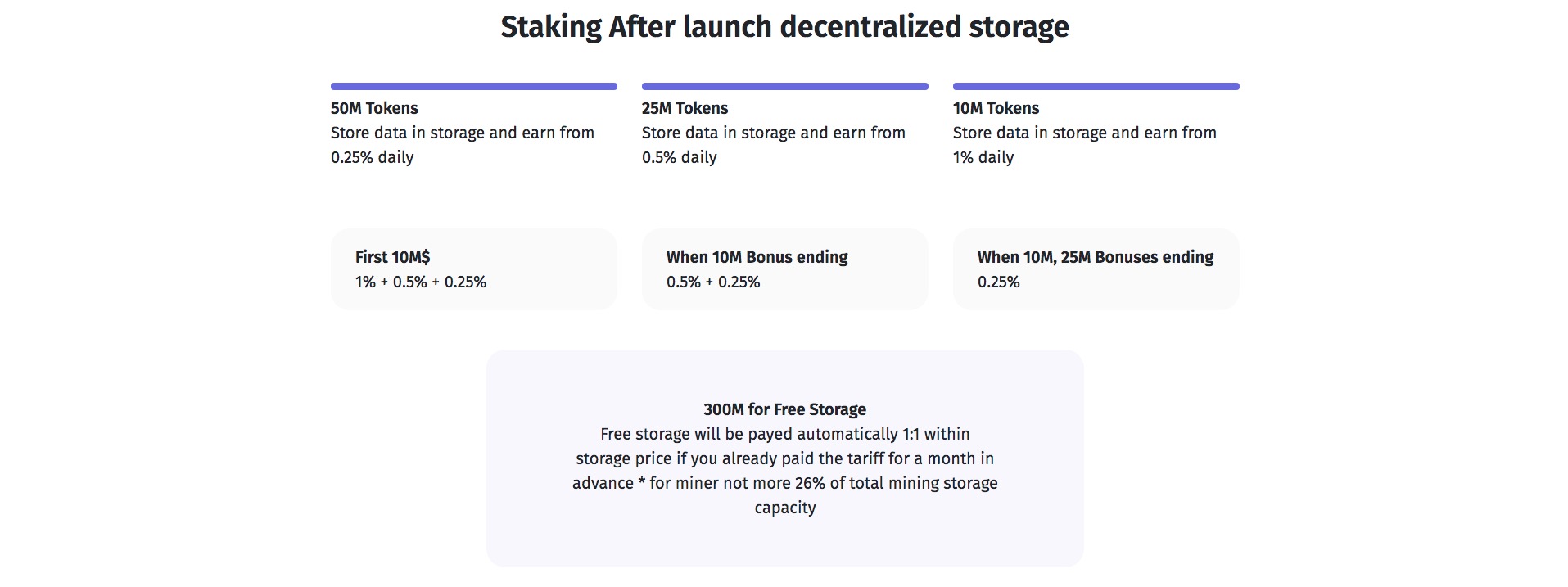The image size is (1568, 587).
Task: Click the '300M for Free Storage' heading
Action: [x=784, y=409]
